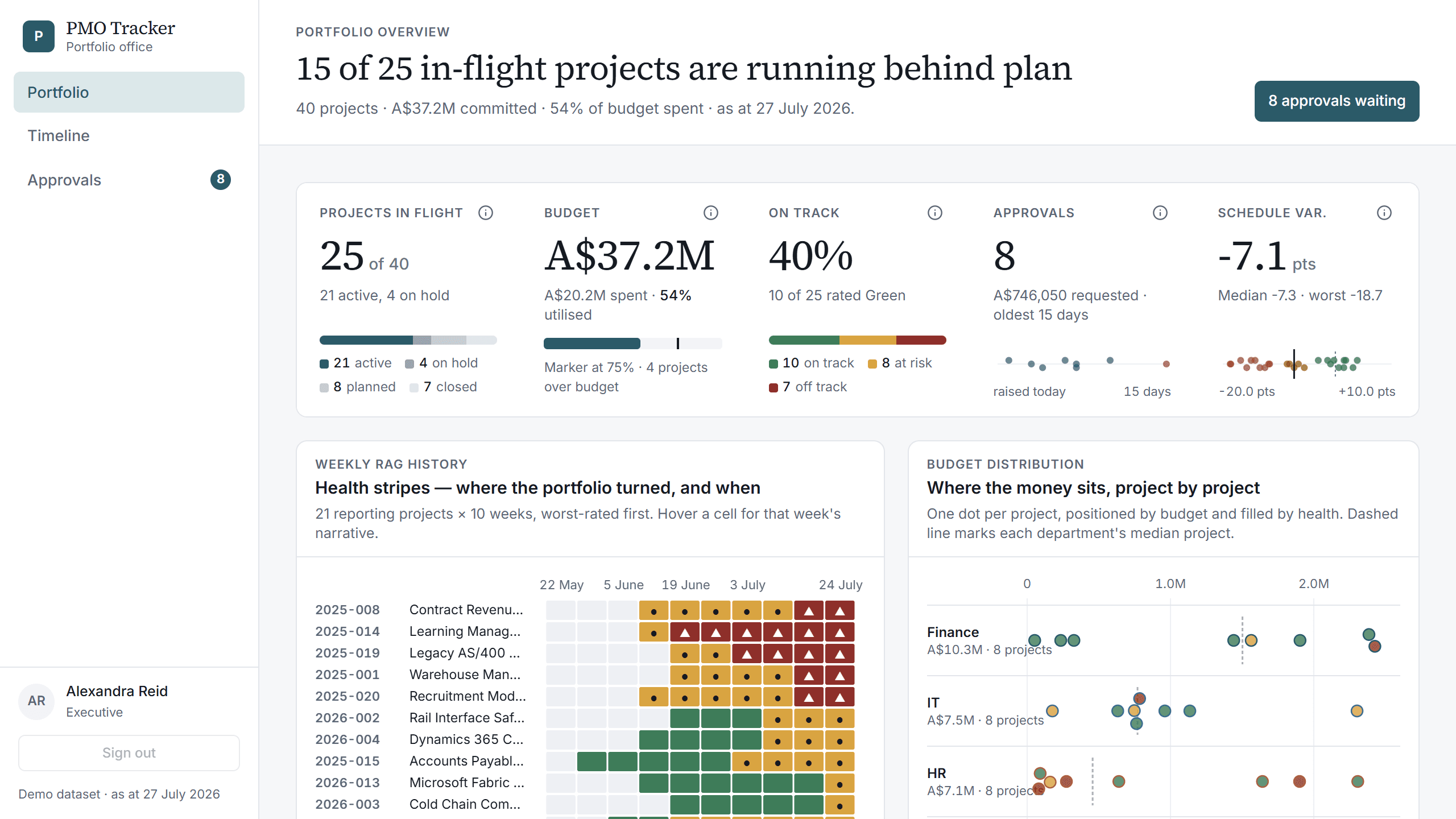Select project row 2025-001 Warehouse Man...
This screenshot has width=1456, height=819.
coord(585,675)
